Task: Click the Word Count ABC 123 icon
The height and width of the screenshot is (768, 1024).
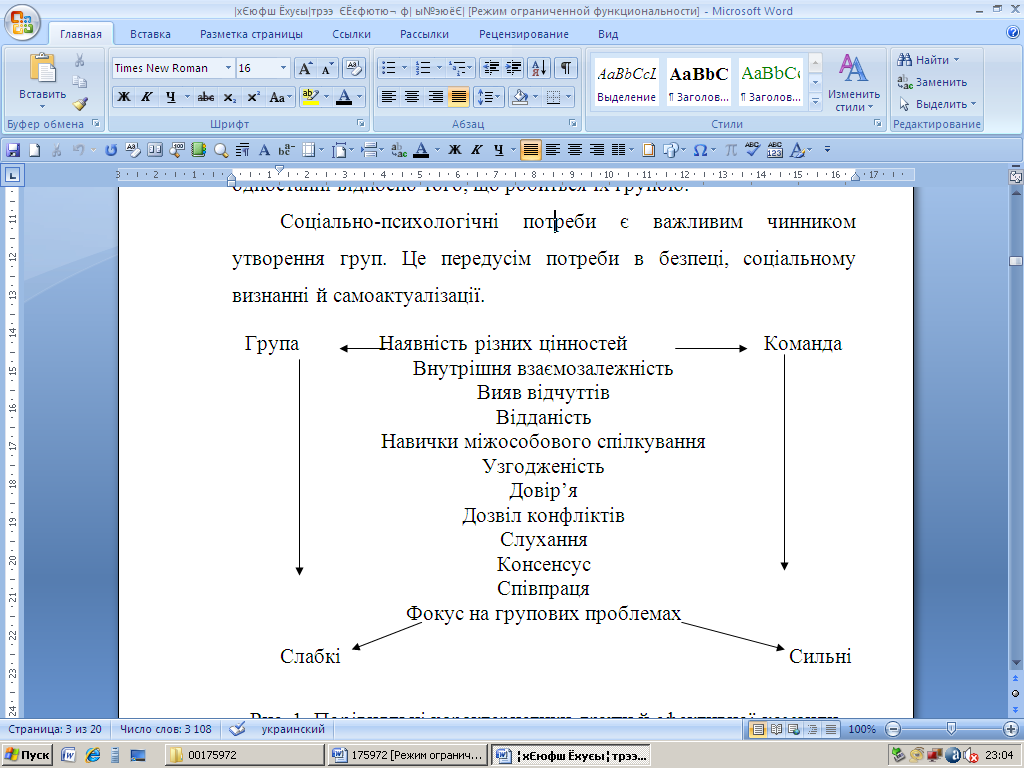Action: (x=775, y=150)
